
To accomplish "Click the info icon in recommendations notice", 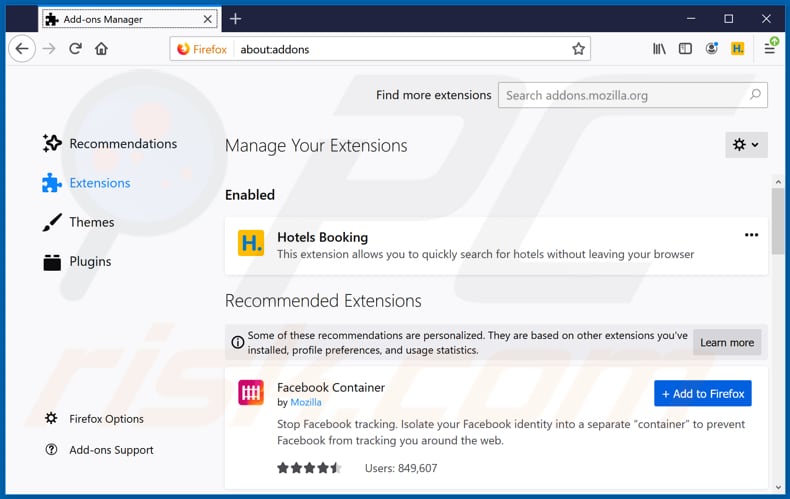I will tap(238, 343).
